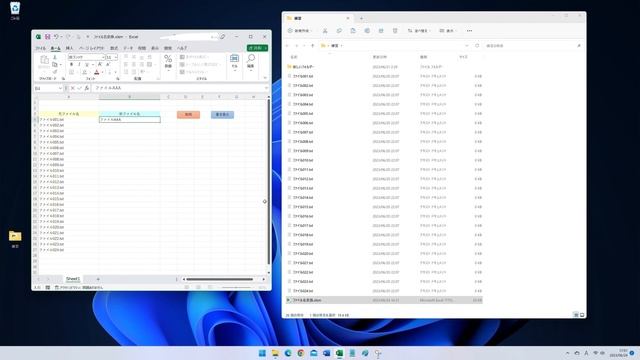The width and height of the screenshot is (640, 360).
Task: Go up one folder level in Explorer
Action: 313,46
